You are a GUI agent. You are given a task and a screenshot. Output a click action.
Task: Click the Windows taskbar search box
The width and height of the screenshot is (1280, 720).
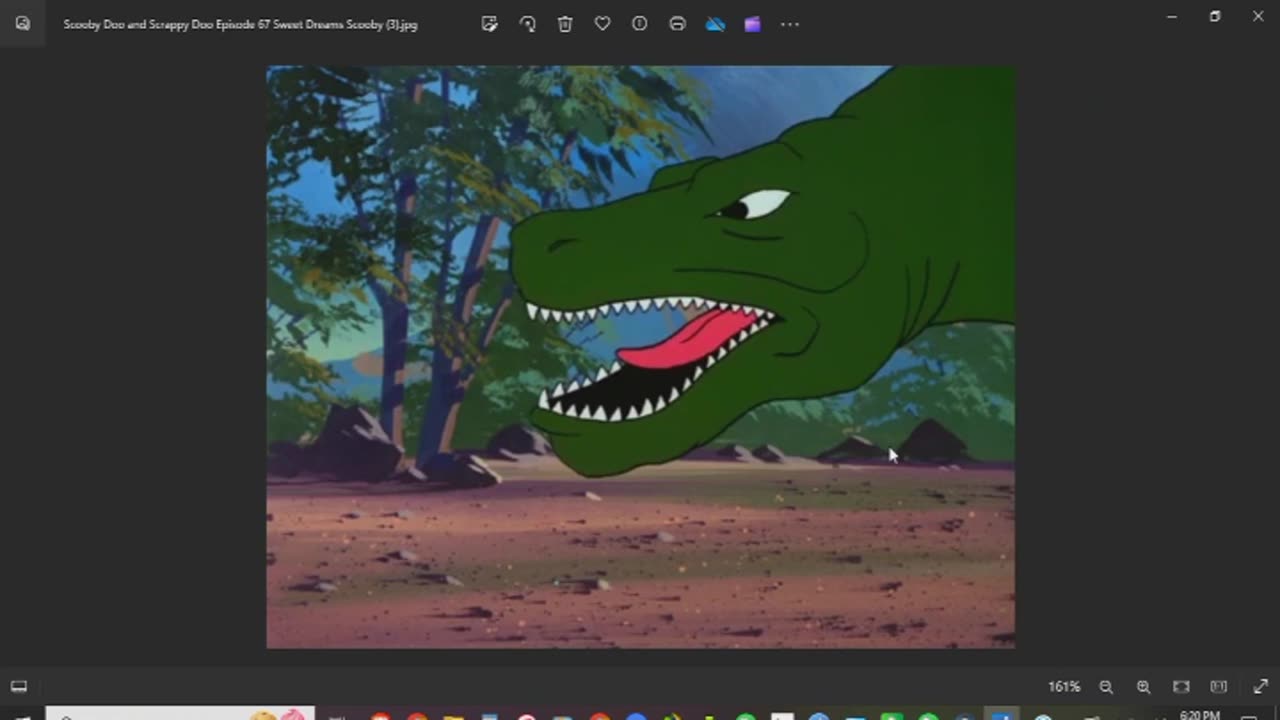[x=180, y=714]
